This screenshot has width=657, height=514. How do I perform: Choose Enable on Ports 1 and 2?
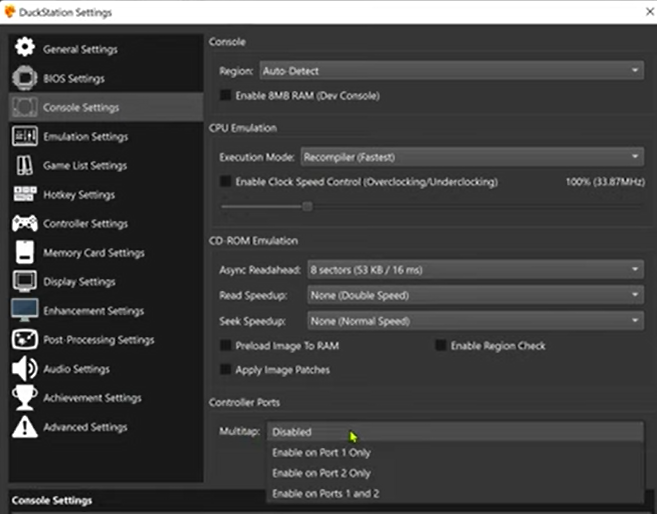pyautogui.click(x=325, y=494)
